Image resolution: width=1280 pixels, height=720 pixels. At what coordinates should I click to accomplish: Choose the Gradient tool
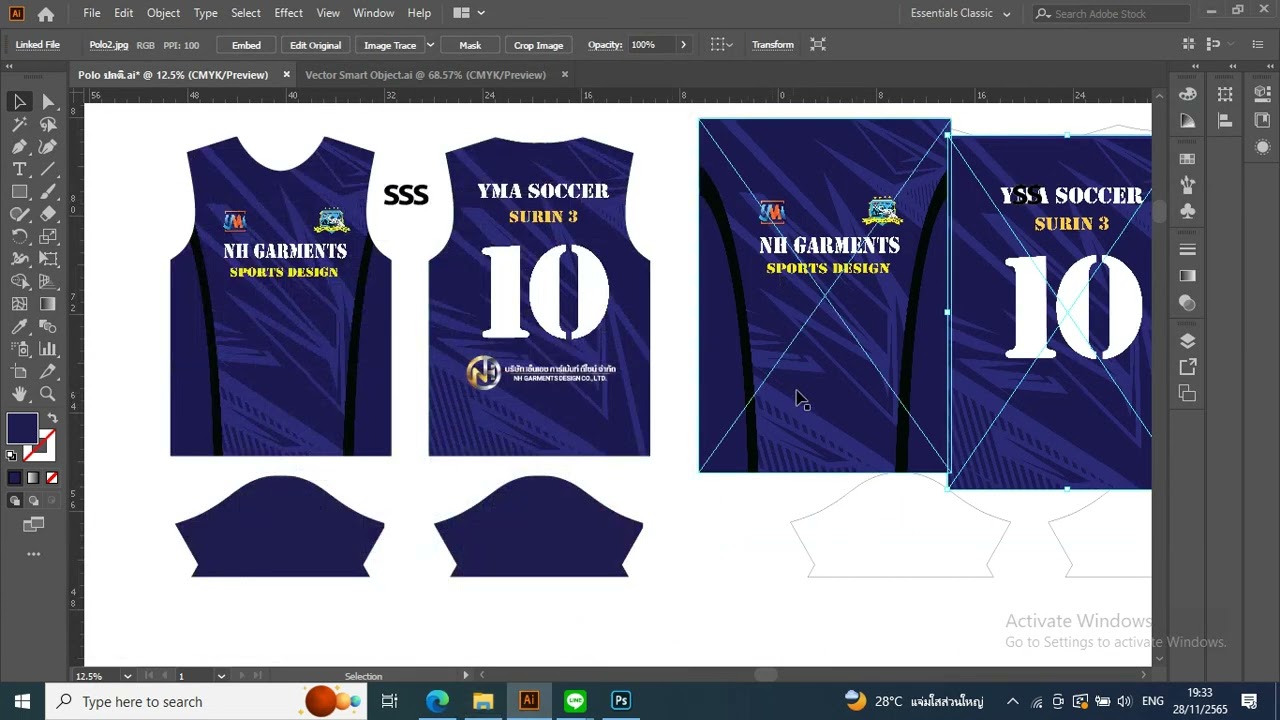(48, 304)
